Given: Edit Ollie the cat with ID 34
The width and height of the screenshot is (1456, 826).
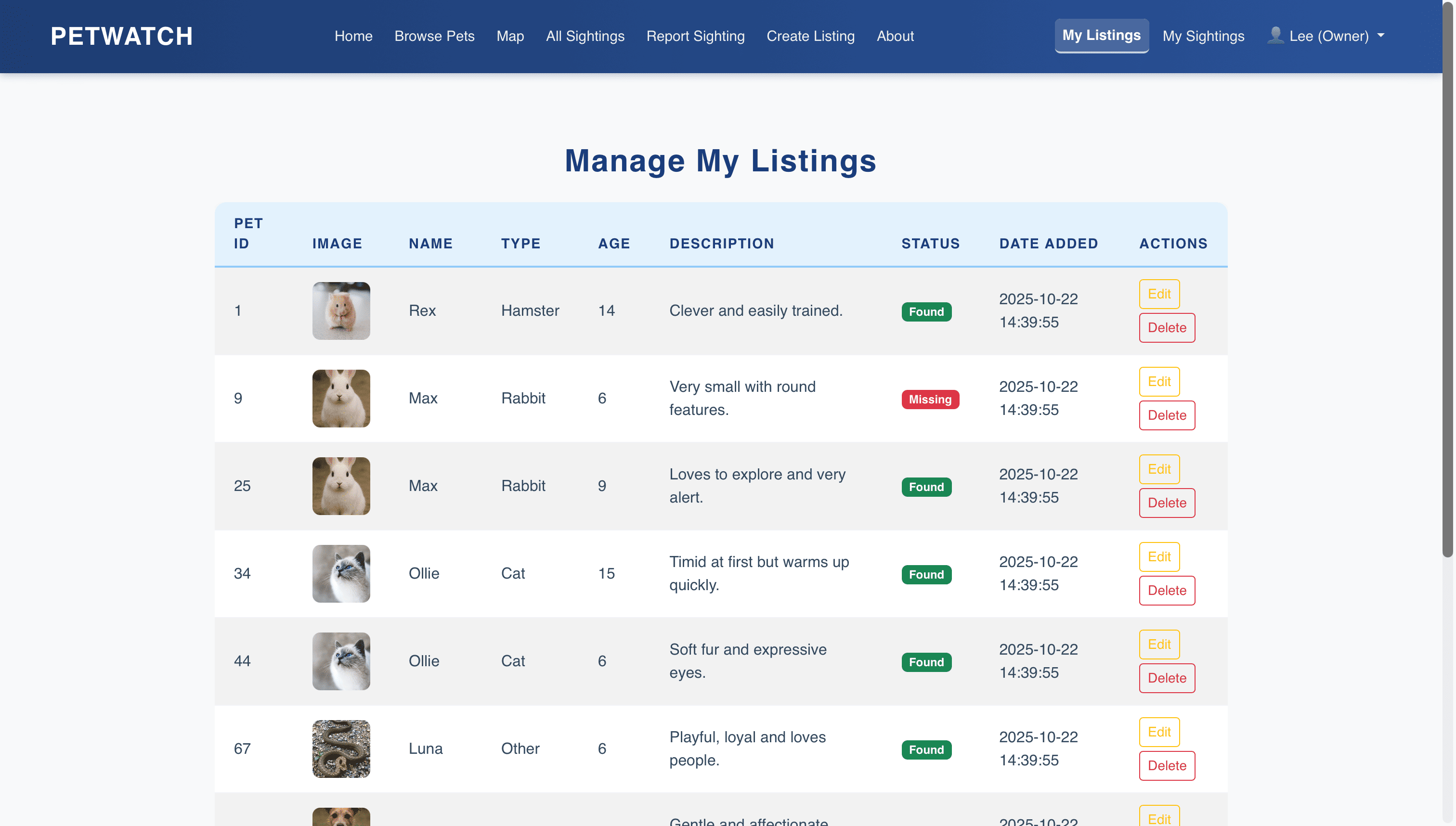Looking at the screenshot, I should tap(1158, 556).
